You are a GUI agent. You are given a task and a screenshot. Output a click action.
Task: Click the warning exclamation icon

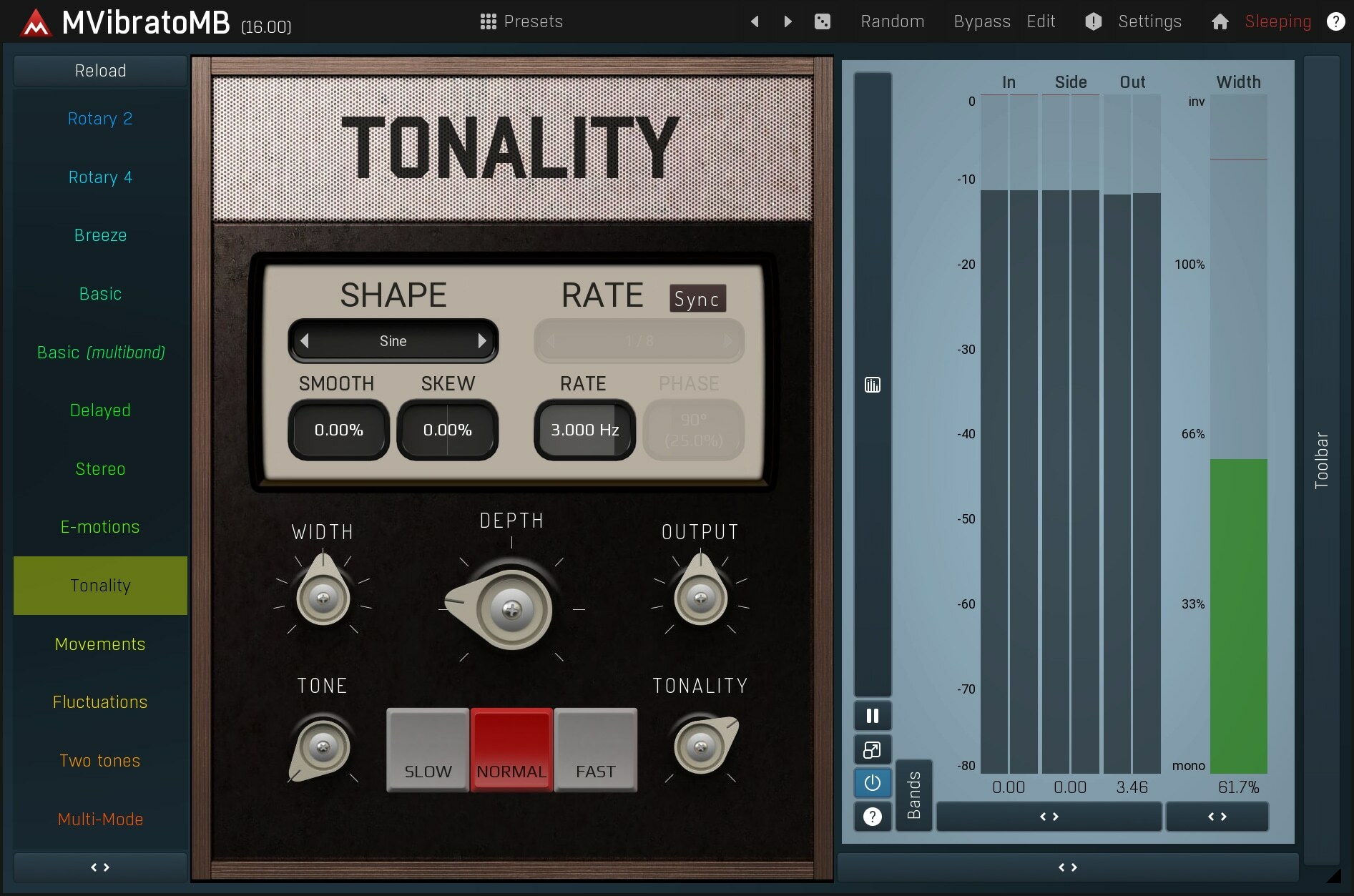click(1092, 21)
